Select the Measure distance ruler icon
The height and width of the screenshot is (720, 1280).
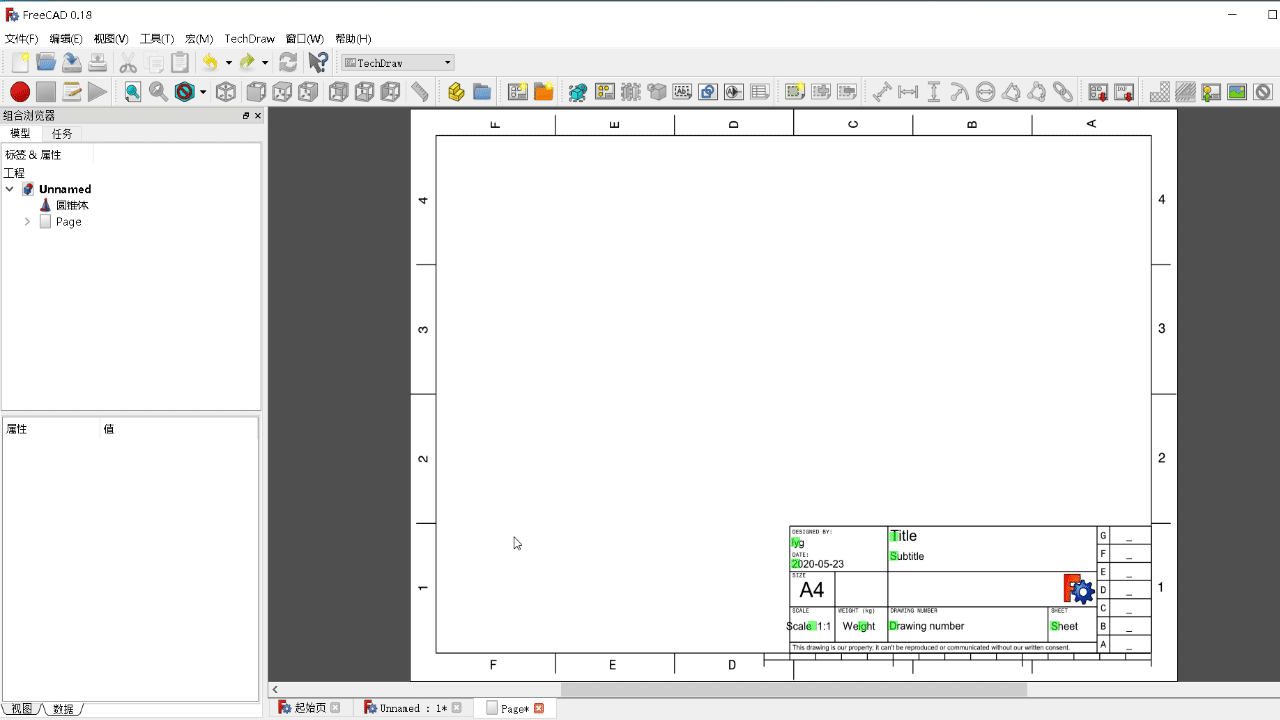(x=420, y=92)
